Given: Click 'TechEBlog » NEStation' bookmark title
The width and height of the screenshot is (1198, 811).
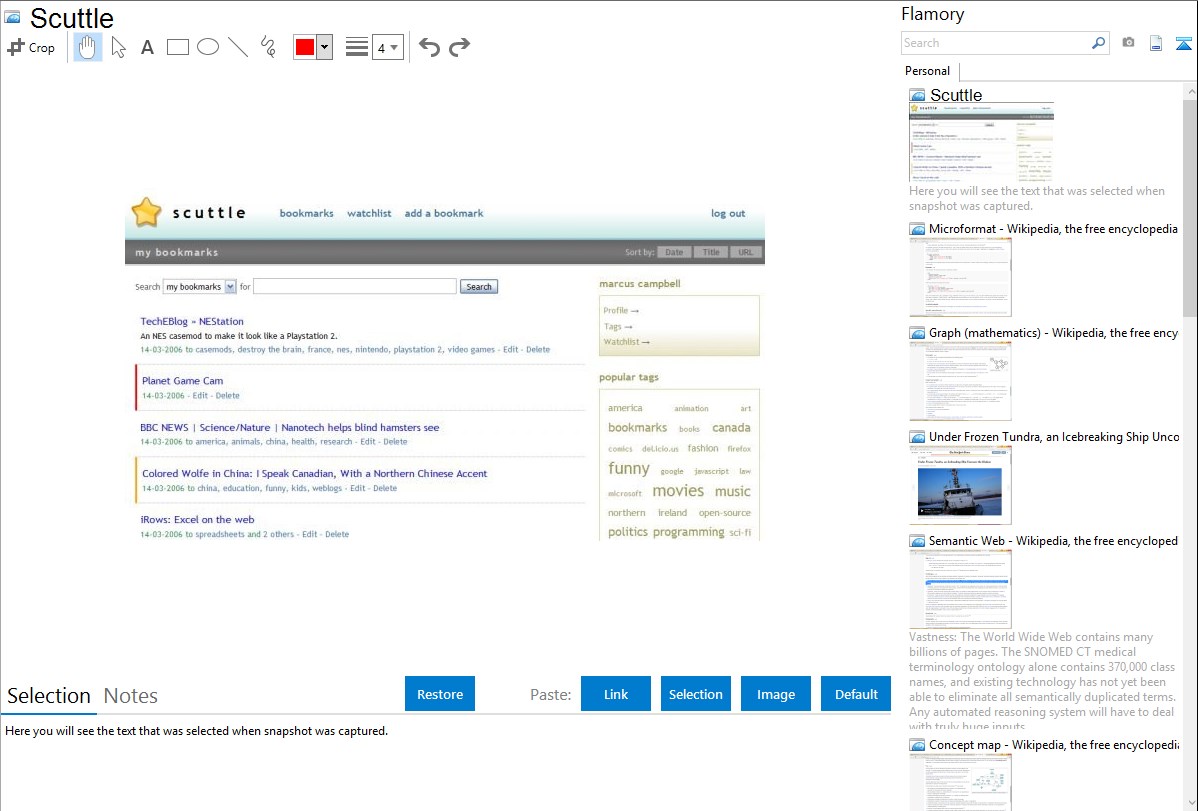Looking at the screenshot, I should (x=192, y=322).
